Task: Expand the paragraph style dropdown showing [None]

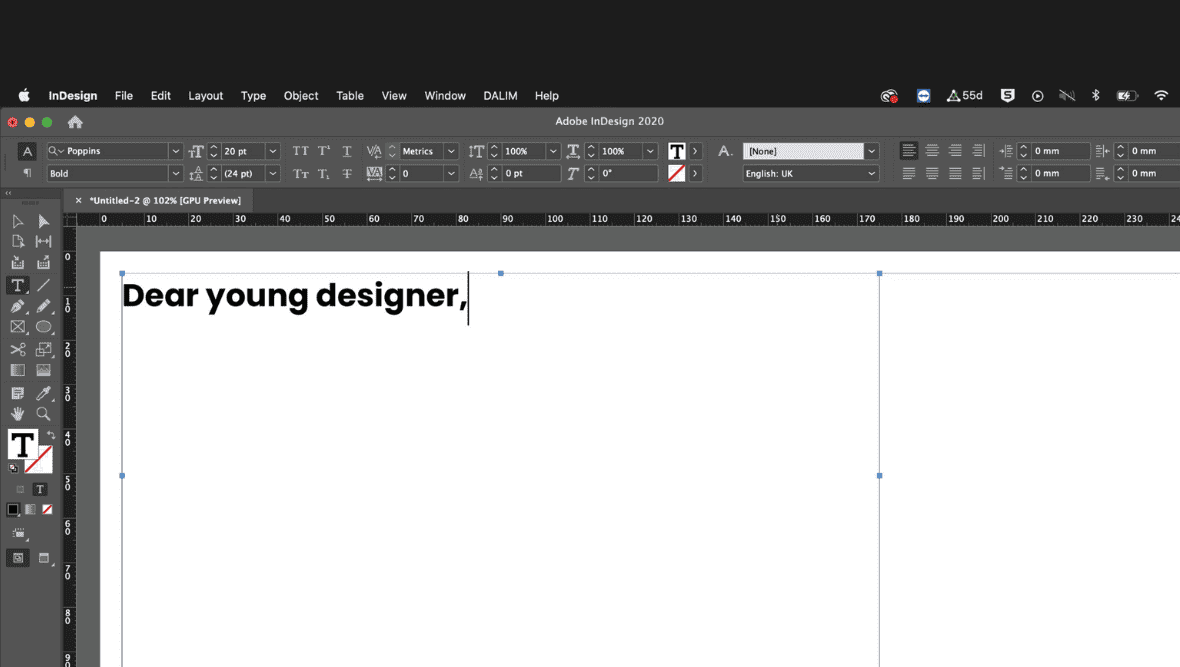Action: coord(869,150)
